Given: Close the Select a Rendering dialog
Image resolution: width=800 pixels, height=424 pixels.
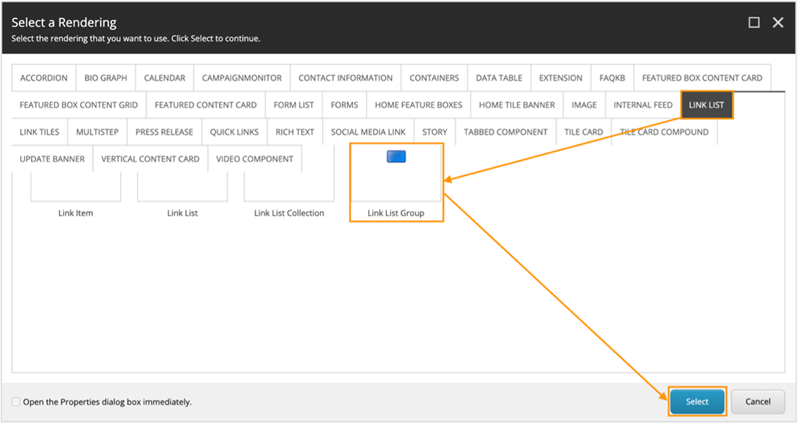Looking at the screenshot, I should pyautogui.click(x=778, y=21).
